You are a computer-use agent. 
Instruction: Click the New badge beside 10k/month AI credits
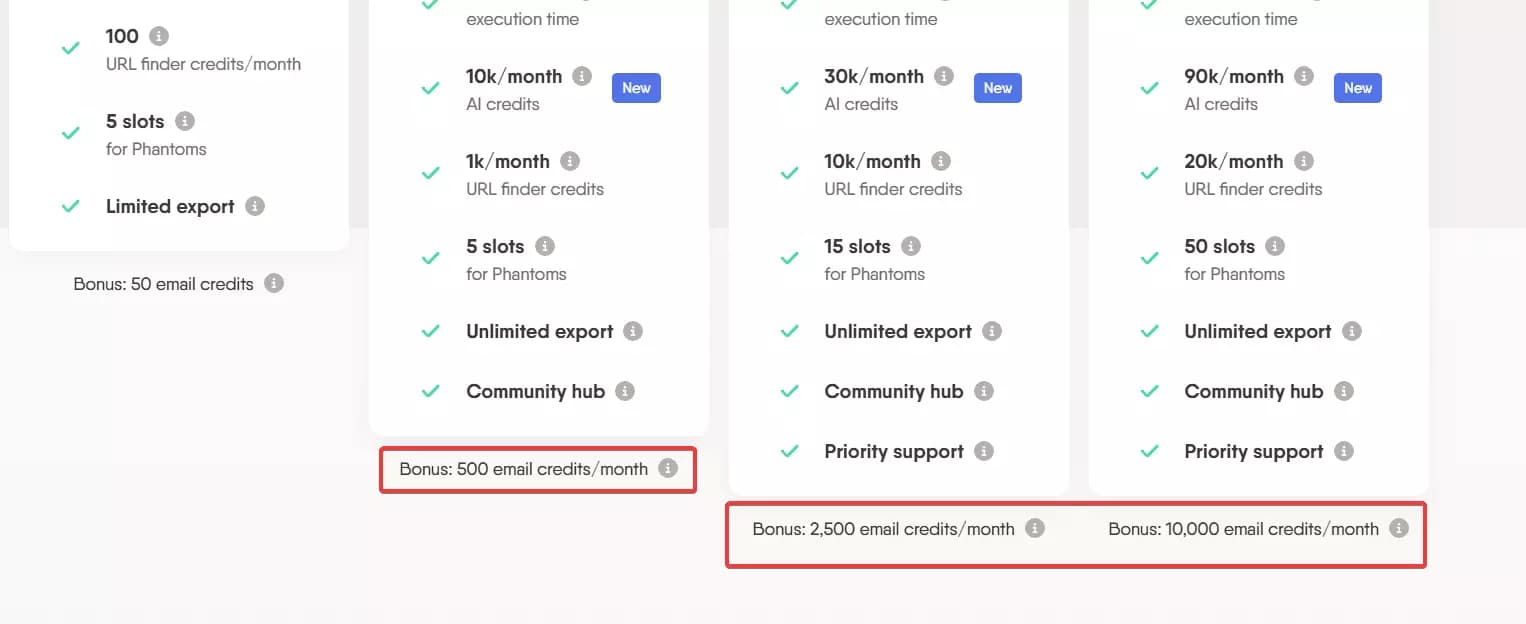click(x=636, y=87)
